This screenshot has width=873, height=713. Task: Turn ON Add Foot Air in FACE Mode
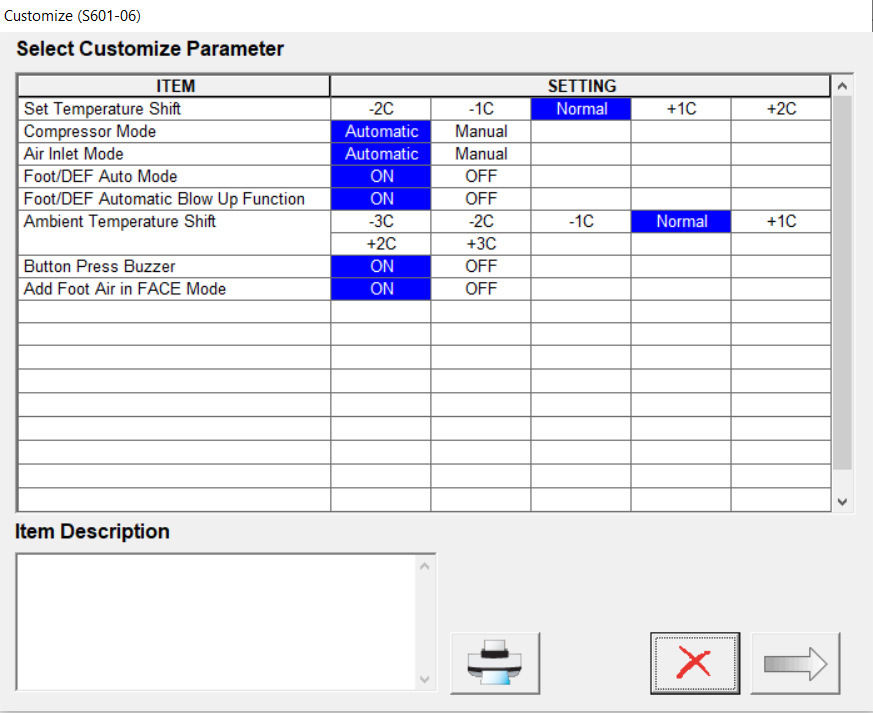[381, 289]
